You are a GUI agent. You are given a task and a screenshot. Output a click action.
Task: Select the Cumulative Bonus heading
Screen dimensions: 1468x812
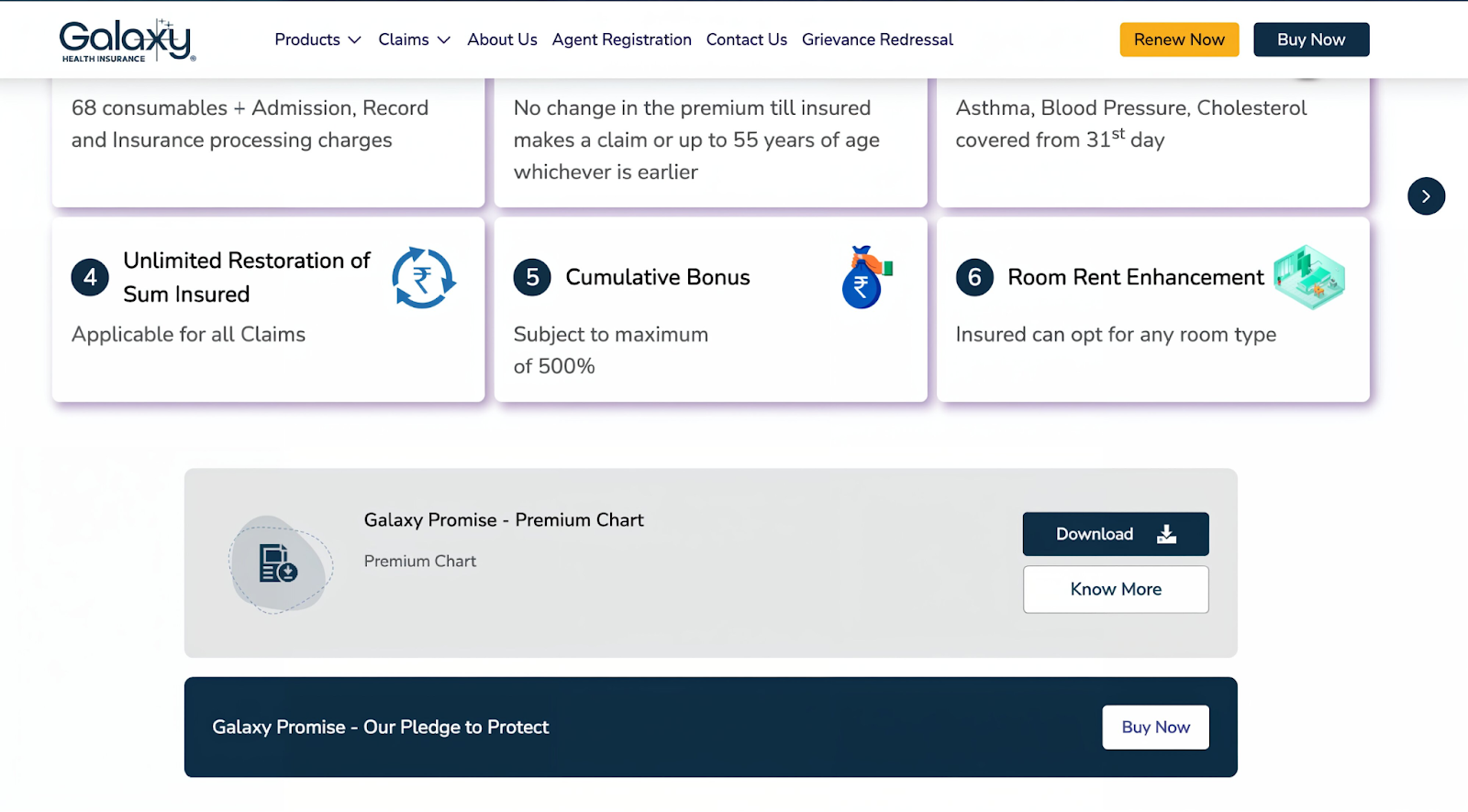(x=658, y=277)
